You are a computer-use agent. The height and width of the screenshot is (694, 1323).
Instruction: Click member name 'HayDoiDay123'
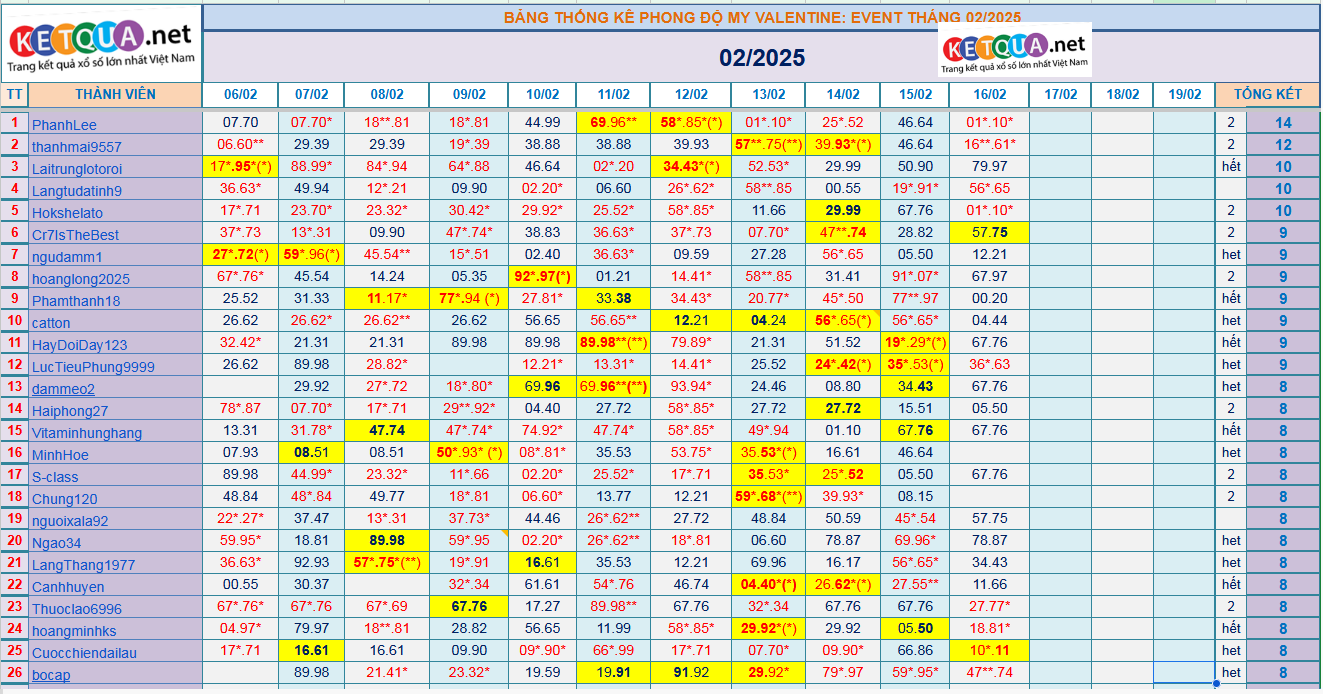(x=80, y=345)
